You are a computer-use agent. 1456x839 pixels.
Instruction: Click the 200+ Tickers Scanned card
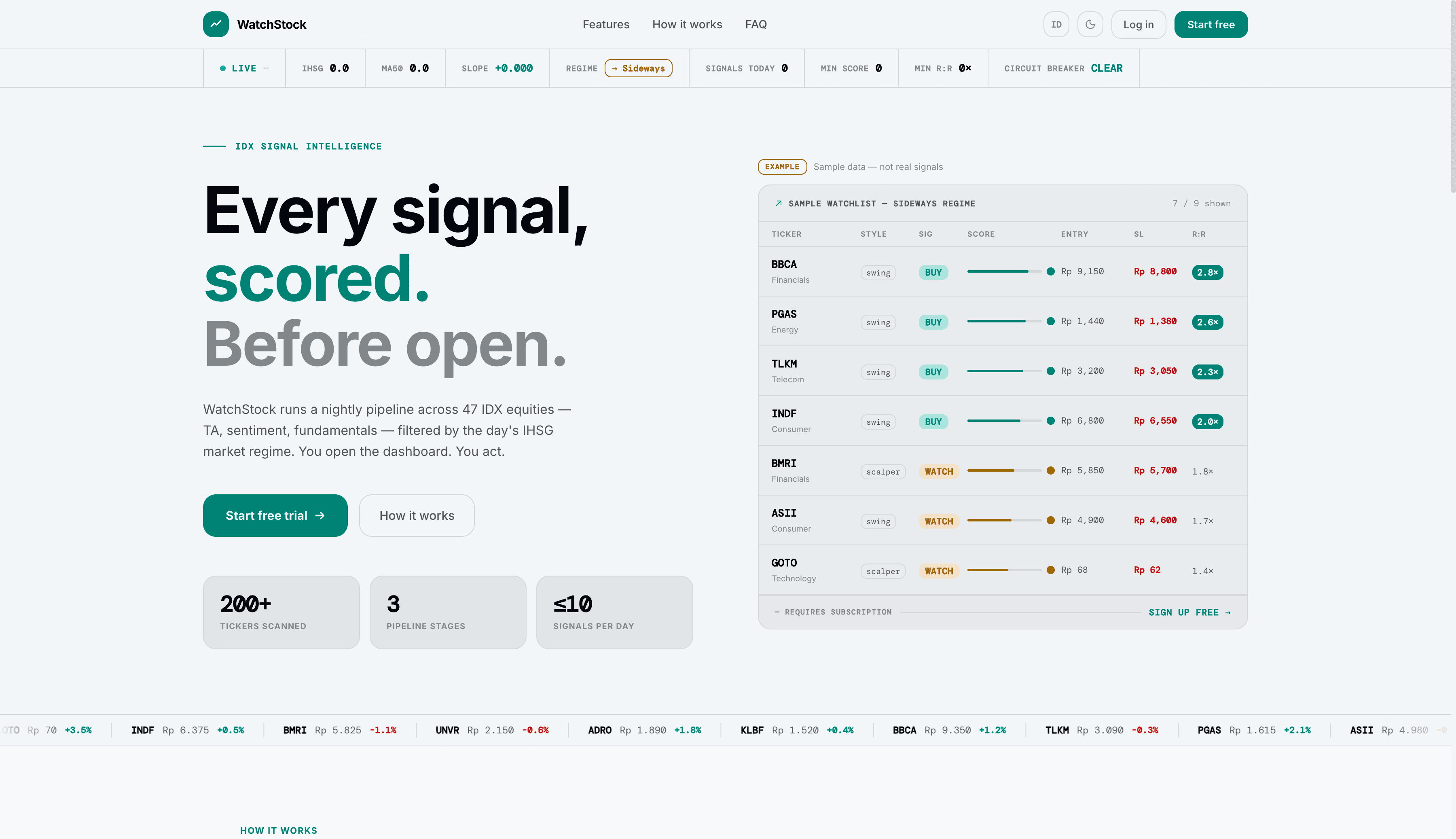281,612
